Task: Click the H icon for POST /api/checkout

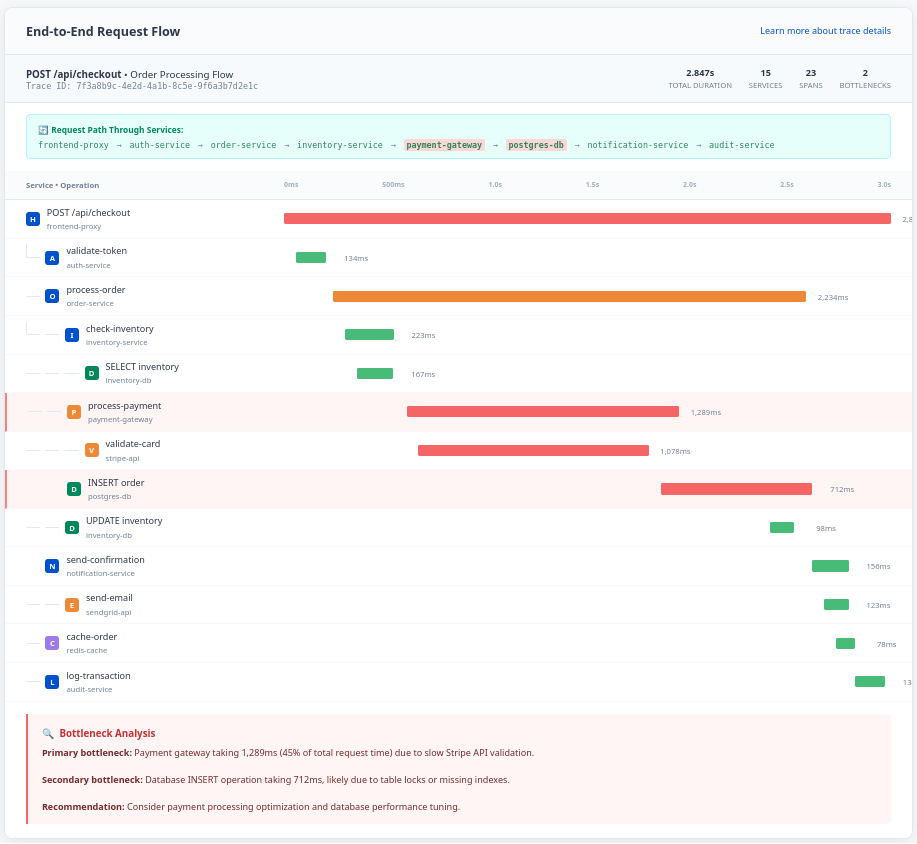Action: (x=32, y=219)
